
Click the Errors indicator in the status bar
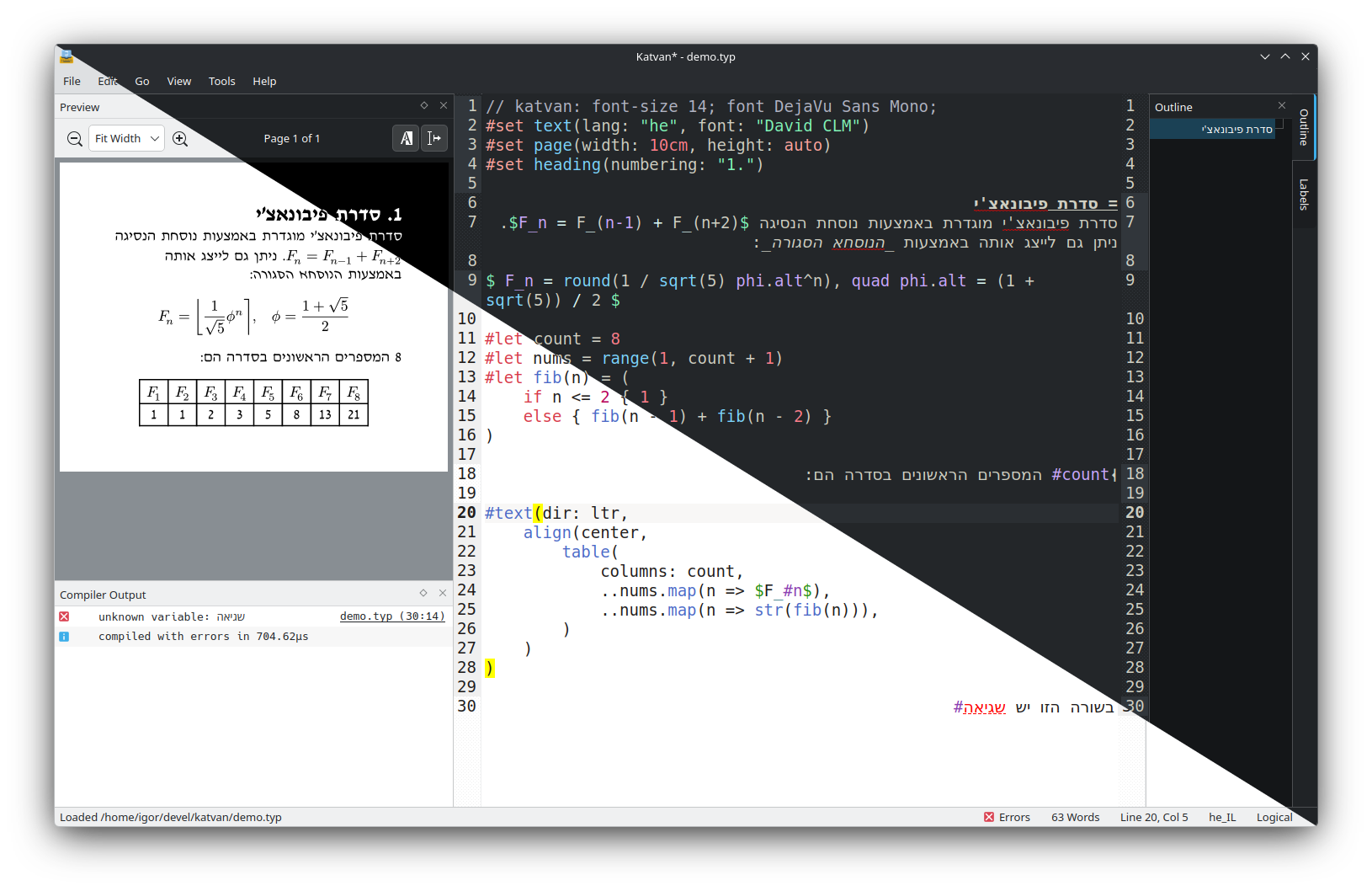pyautogui.click(x=1007, y=818)
